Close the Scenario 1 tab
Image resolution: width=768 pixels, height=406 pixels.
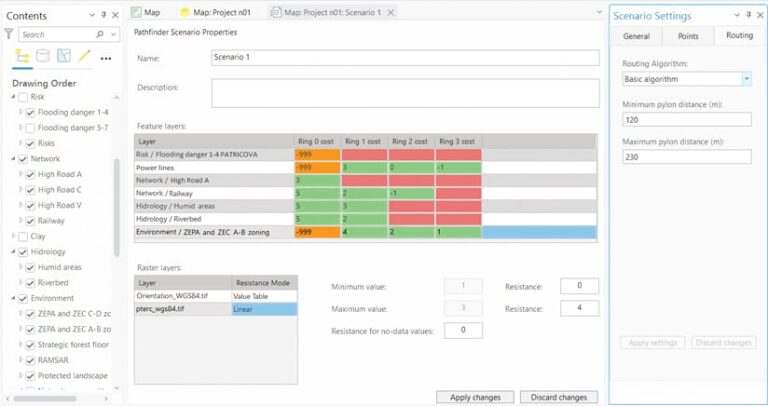[390, 13]
